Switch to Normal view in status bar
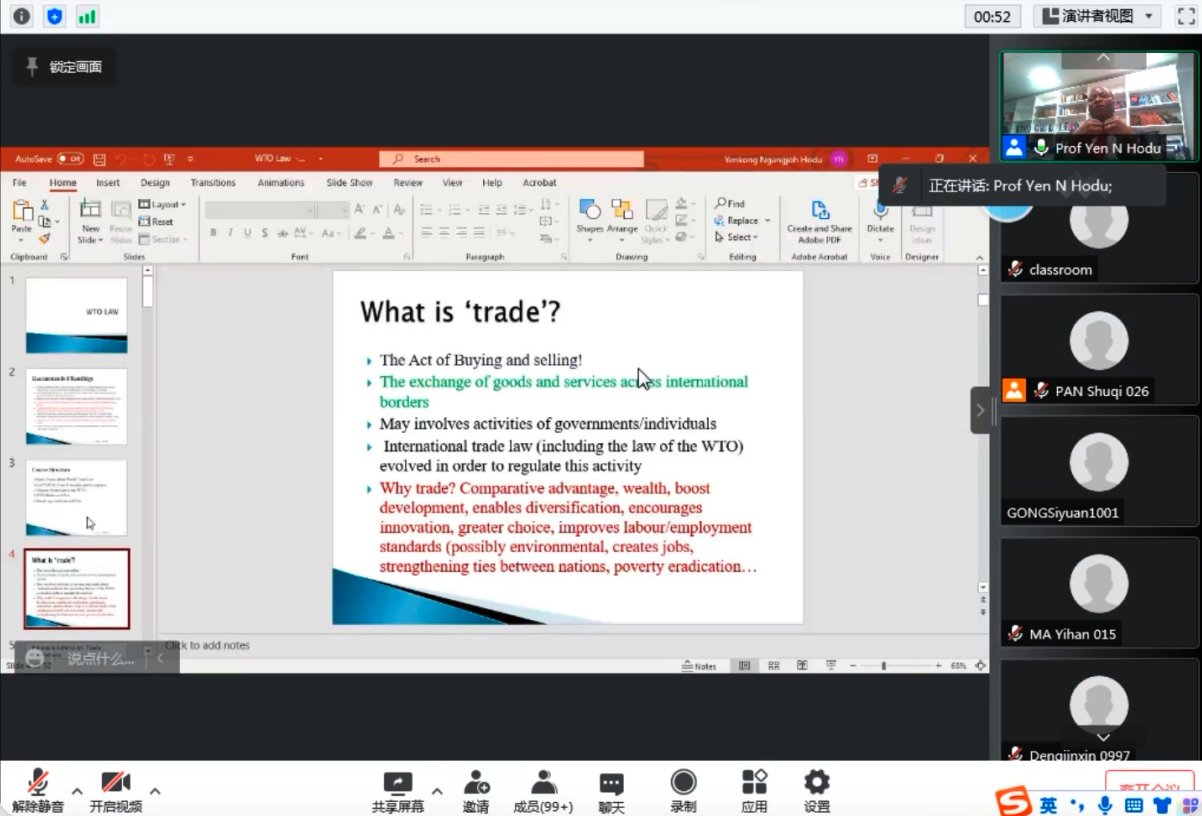The height and width of the screenshot is (816, 1202). coord(745,666)
